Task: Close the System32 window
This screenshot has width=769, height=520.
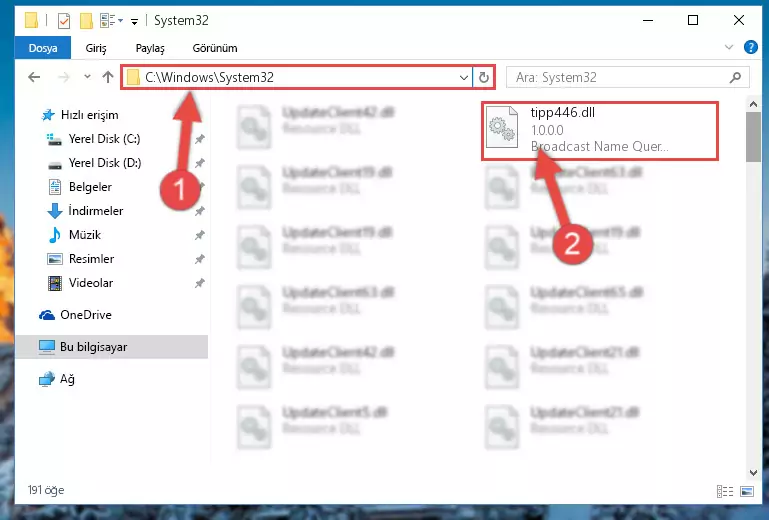Action: click(x=739, y=21)
